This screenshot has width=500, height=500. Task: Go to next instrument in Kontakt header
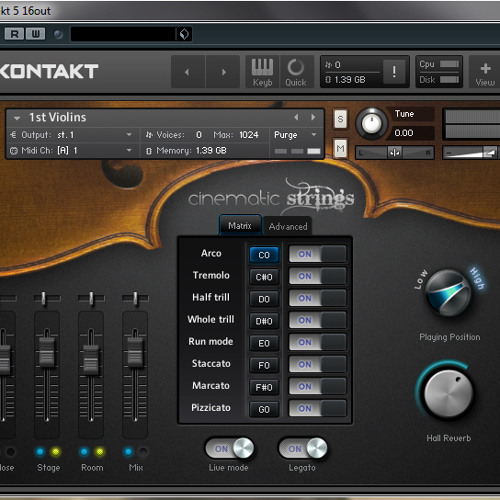tap(224, 72)
